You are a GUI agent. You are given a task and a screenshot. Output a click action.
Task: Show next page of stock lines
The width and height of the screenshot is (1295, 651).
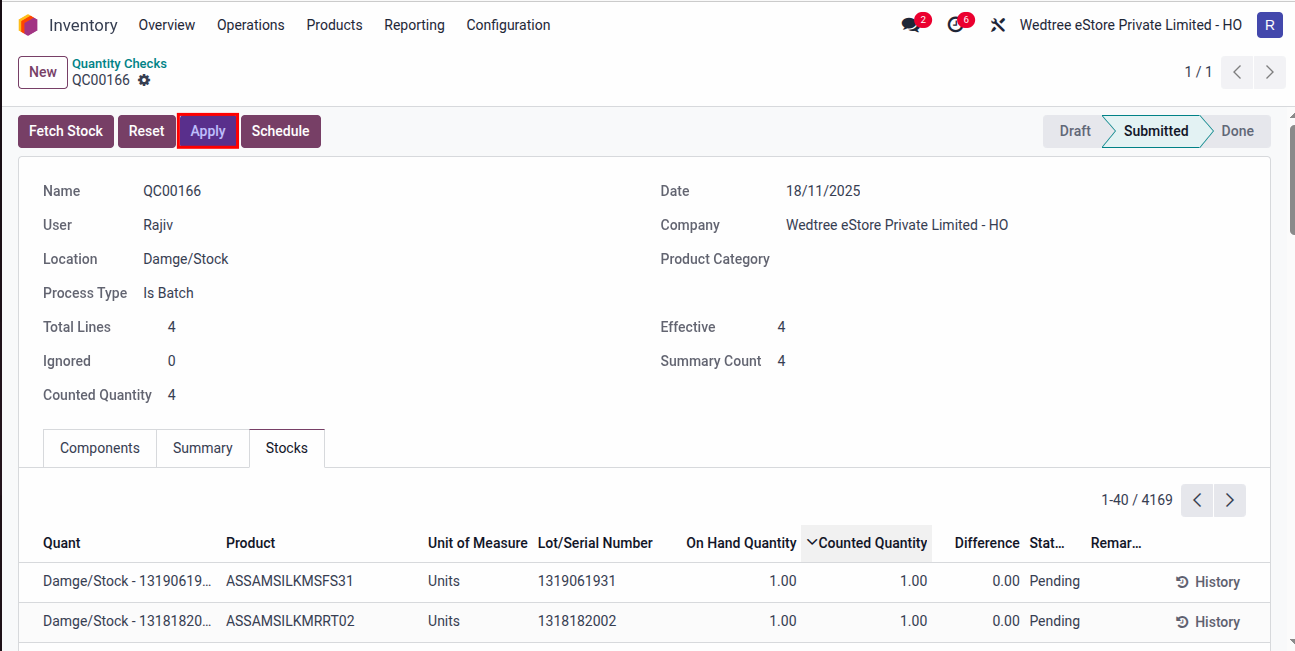[x=1230, y=500]
